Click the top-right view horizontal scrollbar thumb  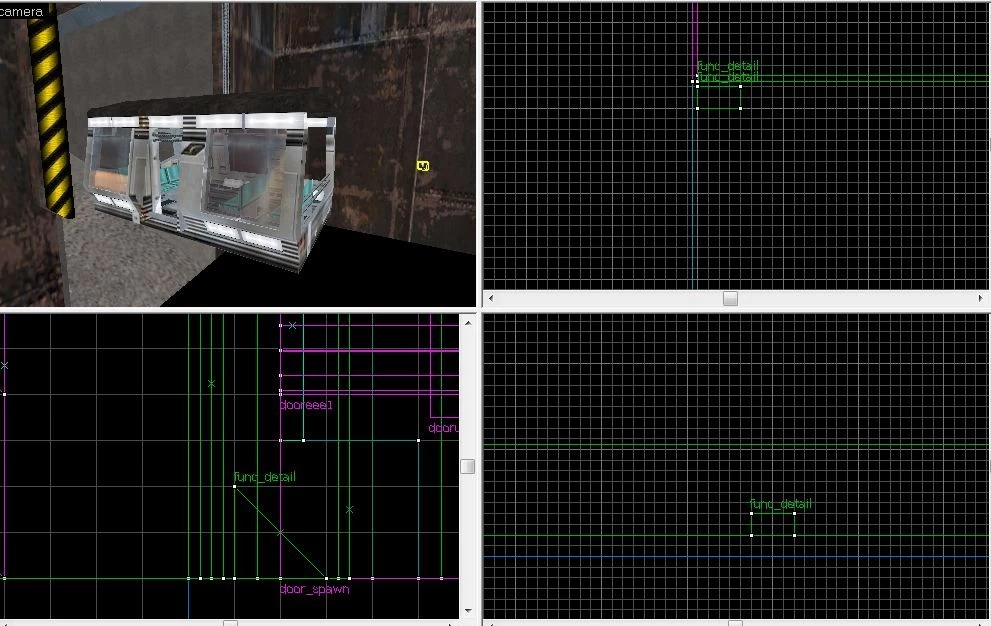[x=730, y=298]
